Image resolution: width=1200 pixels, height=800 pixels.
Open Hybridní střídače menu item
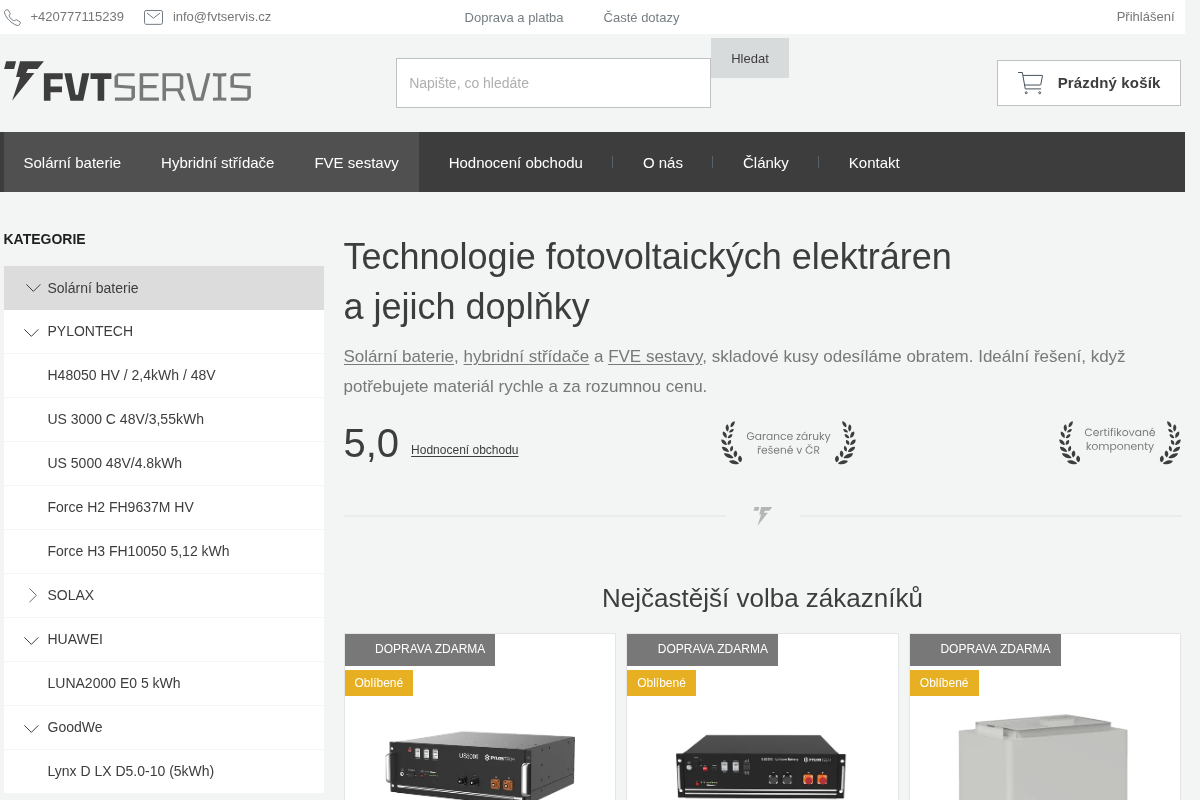tap(217, 162)
